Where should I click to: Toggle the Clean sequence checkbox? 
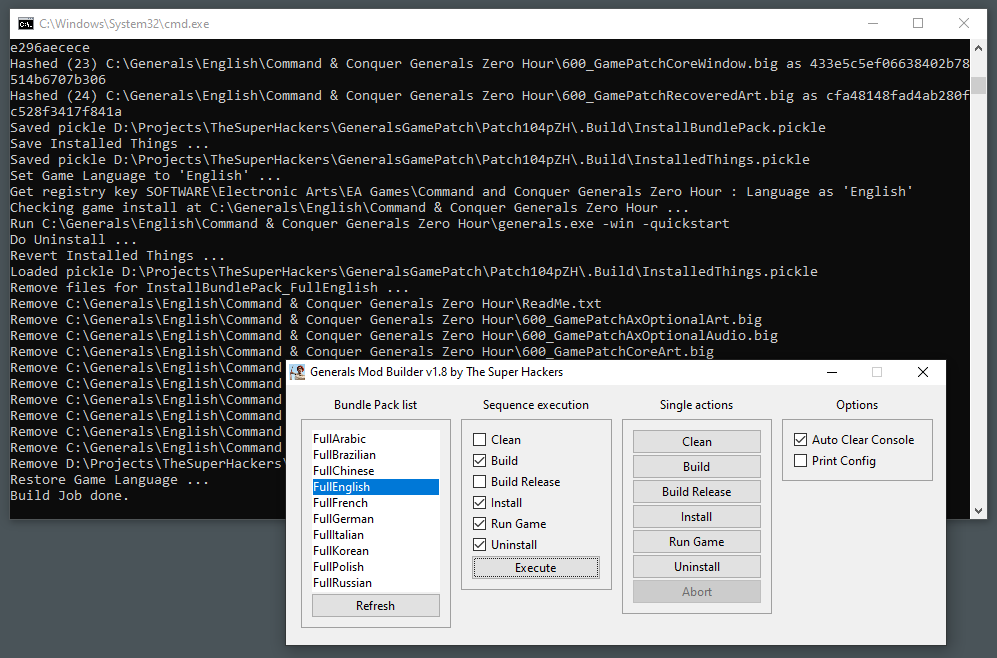click(x=479, y=439)
